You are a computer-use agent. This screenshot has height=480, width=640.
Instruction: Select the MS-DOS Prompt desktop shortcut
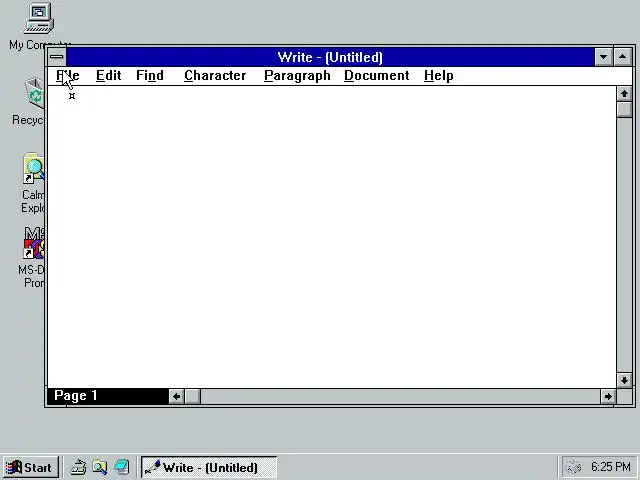[x=34, y=243]
